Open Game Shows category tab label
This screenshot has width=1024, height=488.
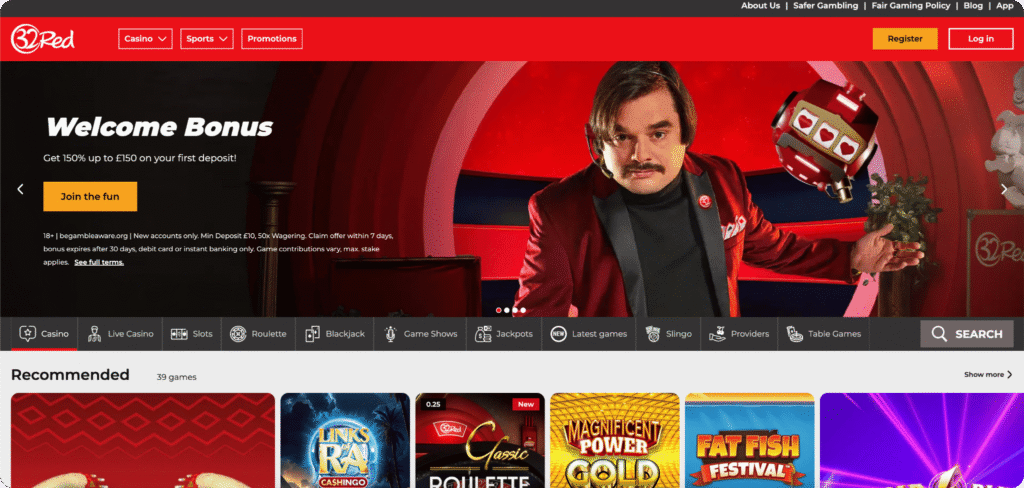coord(430,334)
